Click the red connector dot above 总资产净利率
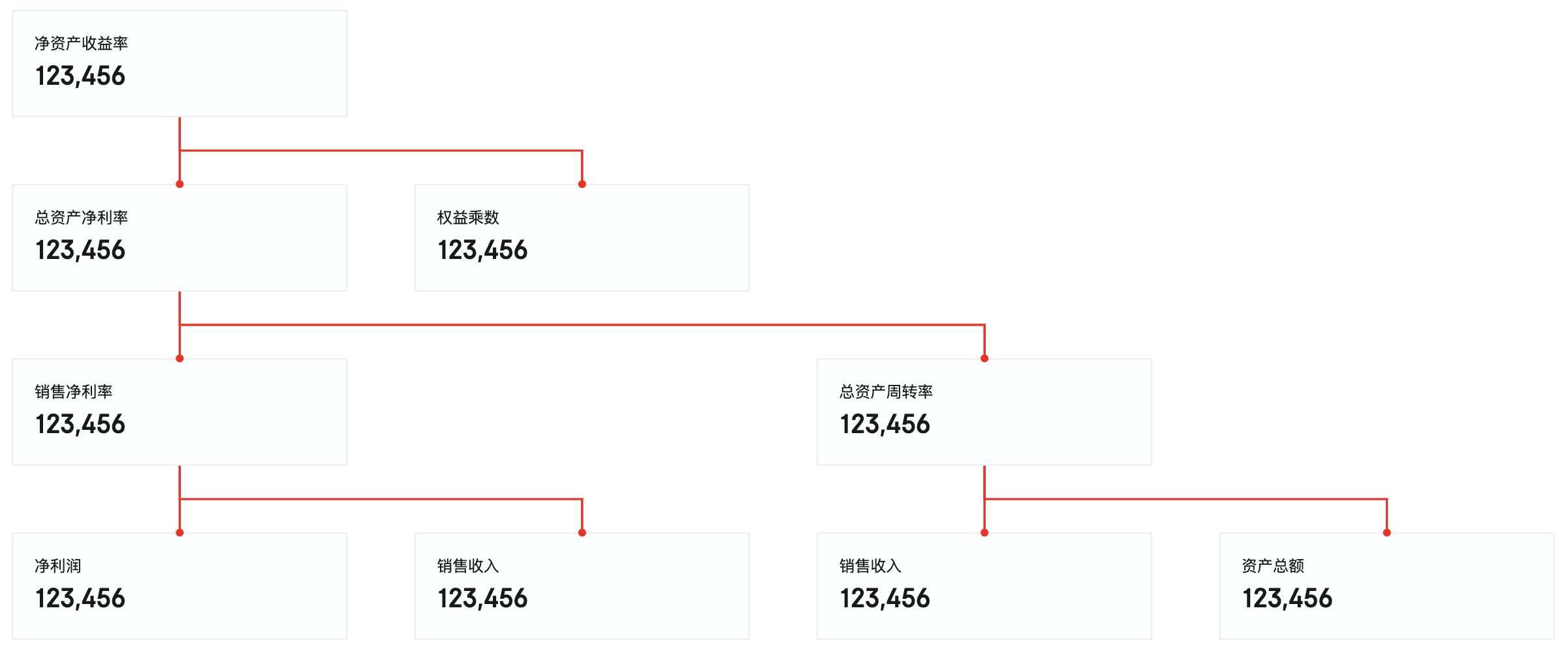 coord(180,185)
